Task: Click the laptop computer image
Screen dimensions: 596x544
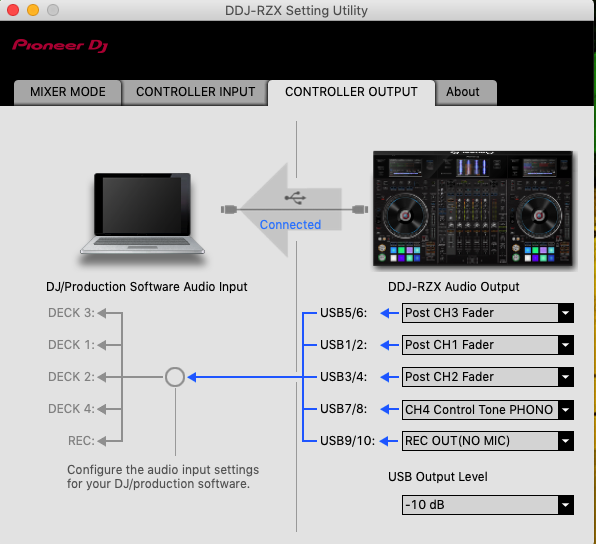Action: pyautogui.click(x=142, y=214)
